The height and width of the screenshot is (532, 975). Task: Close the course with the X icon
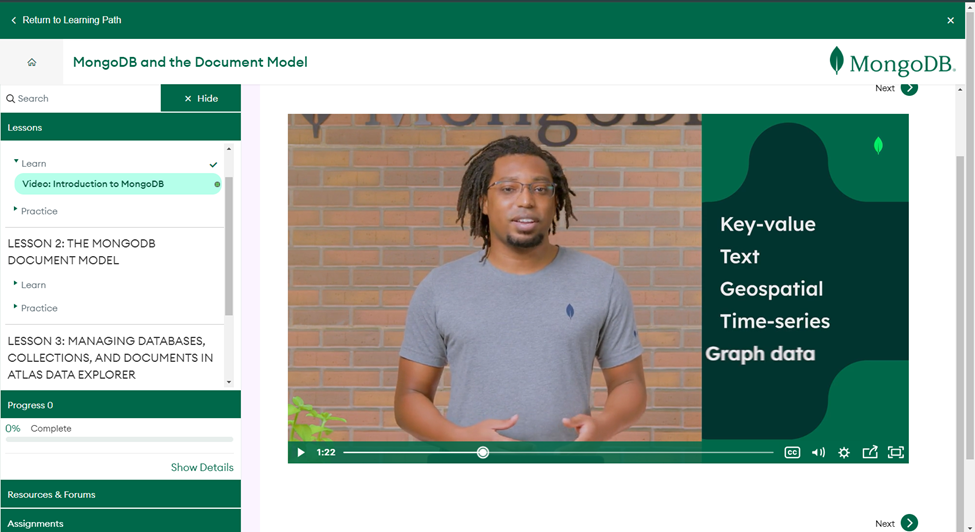click(x=950, y=21)
